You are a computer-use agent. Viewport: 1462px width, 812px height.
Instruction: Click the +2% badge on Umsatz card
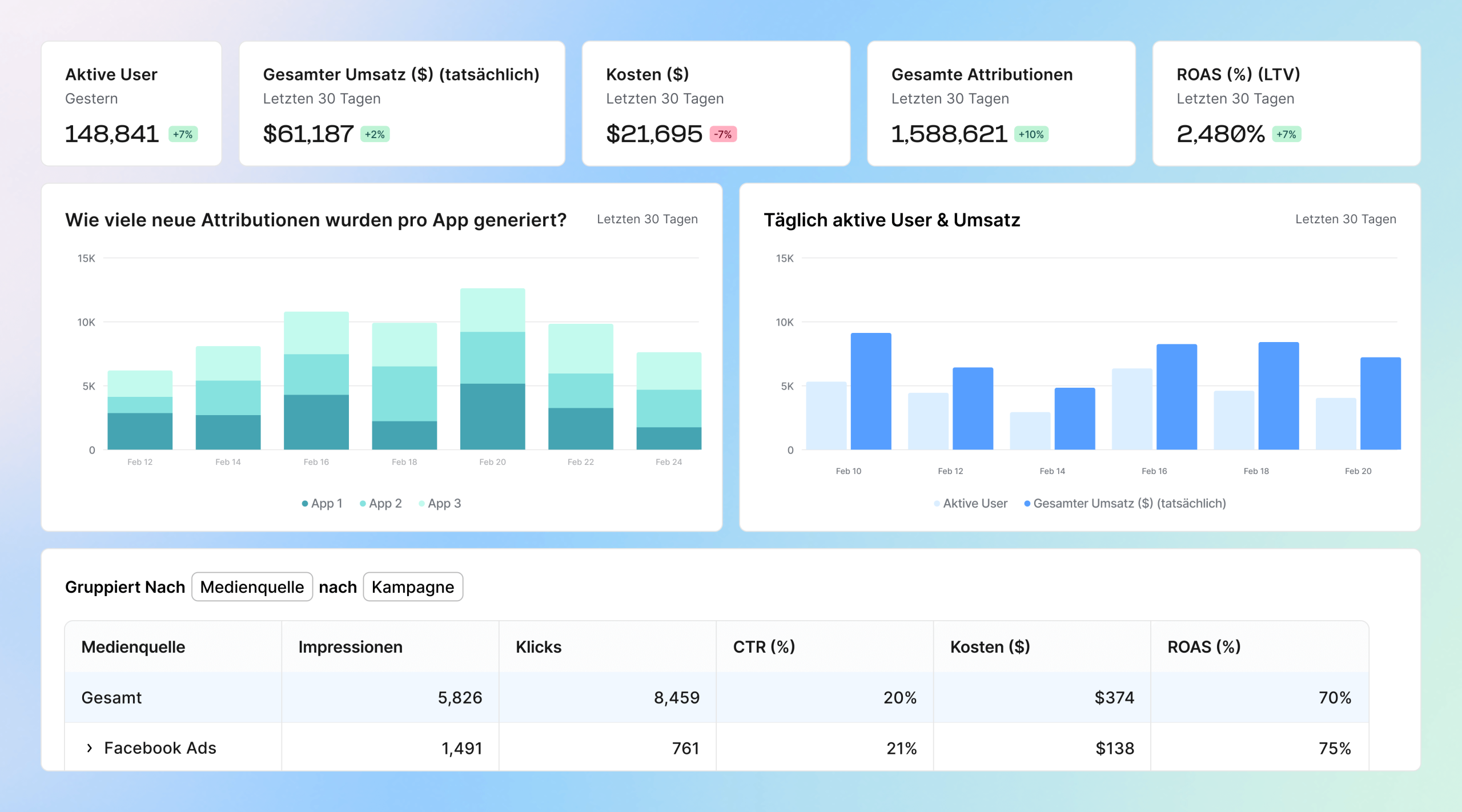coord(375,135)
